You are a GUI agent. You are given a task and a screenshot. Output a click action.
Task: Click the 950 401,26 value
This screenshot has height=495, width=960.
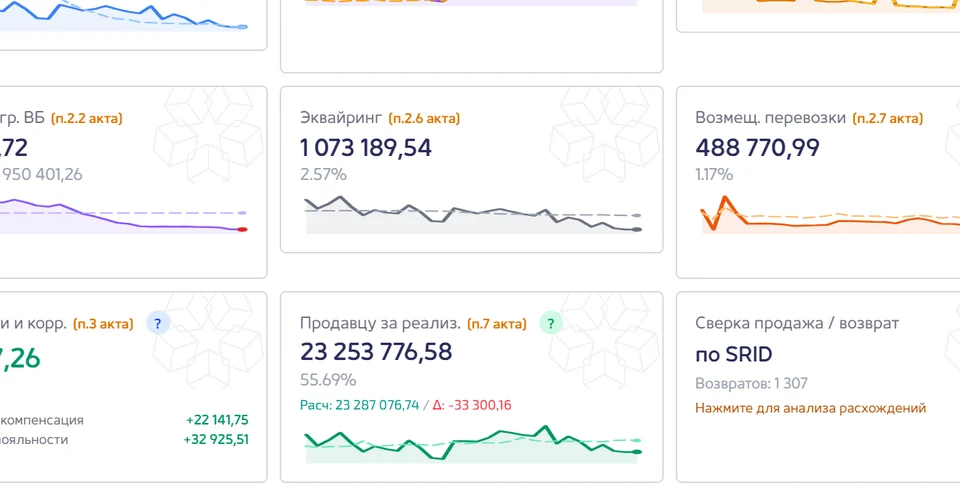click(x=42, y=175)
